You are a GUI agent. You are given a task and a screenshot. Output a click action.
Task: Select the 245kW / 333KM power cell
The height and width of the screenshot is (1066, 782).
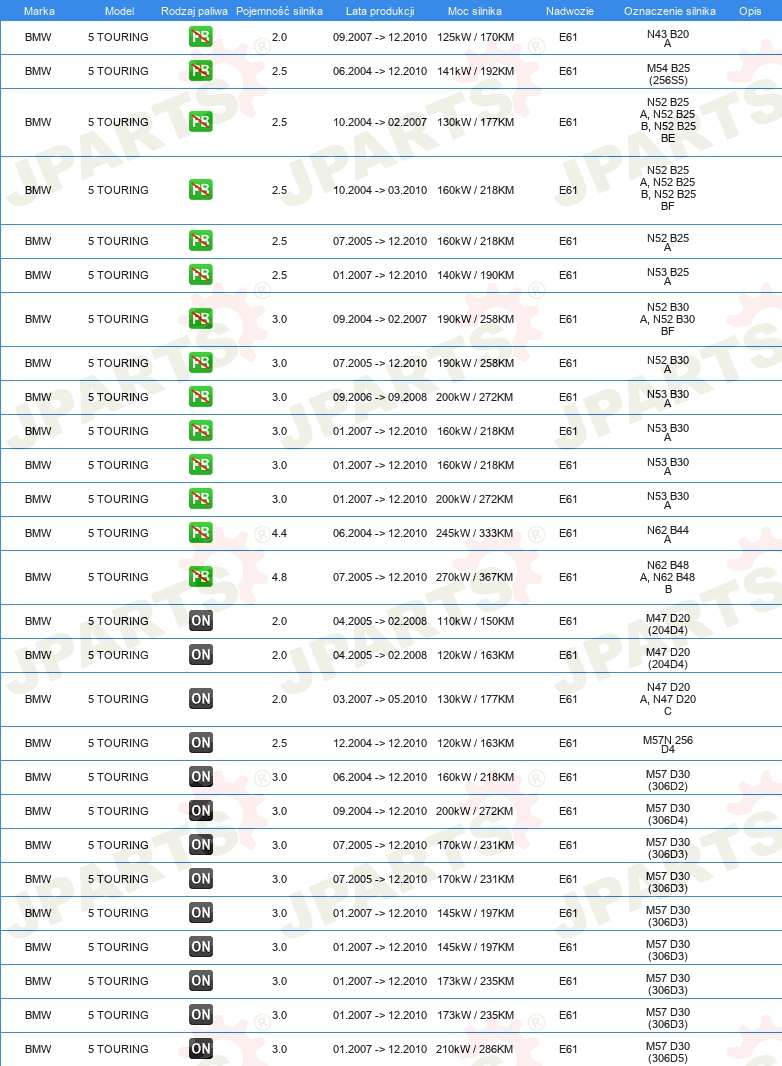tap(475, 534)
